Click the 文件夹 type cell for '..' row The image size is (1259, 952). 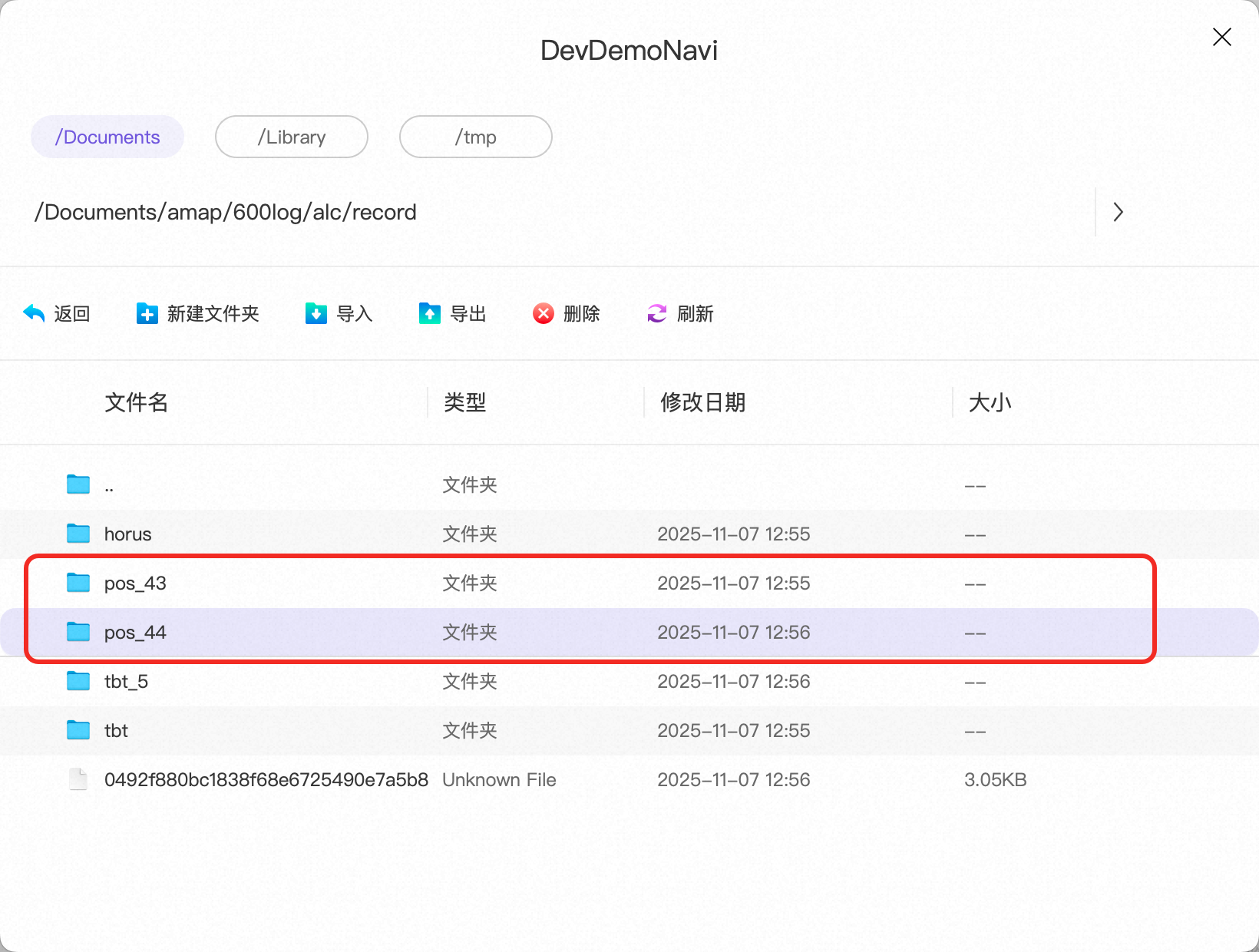click(x=470, y=484)
